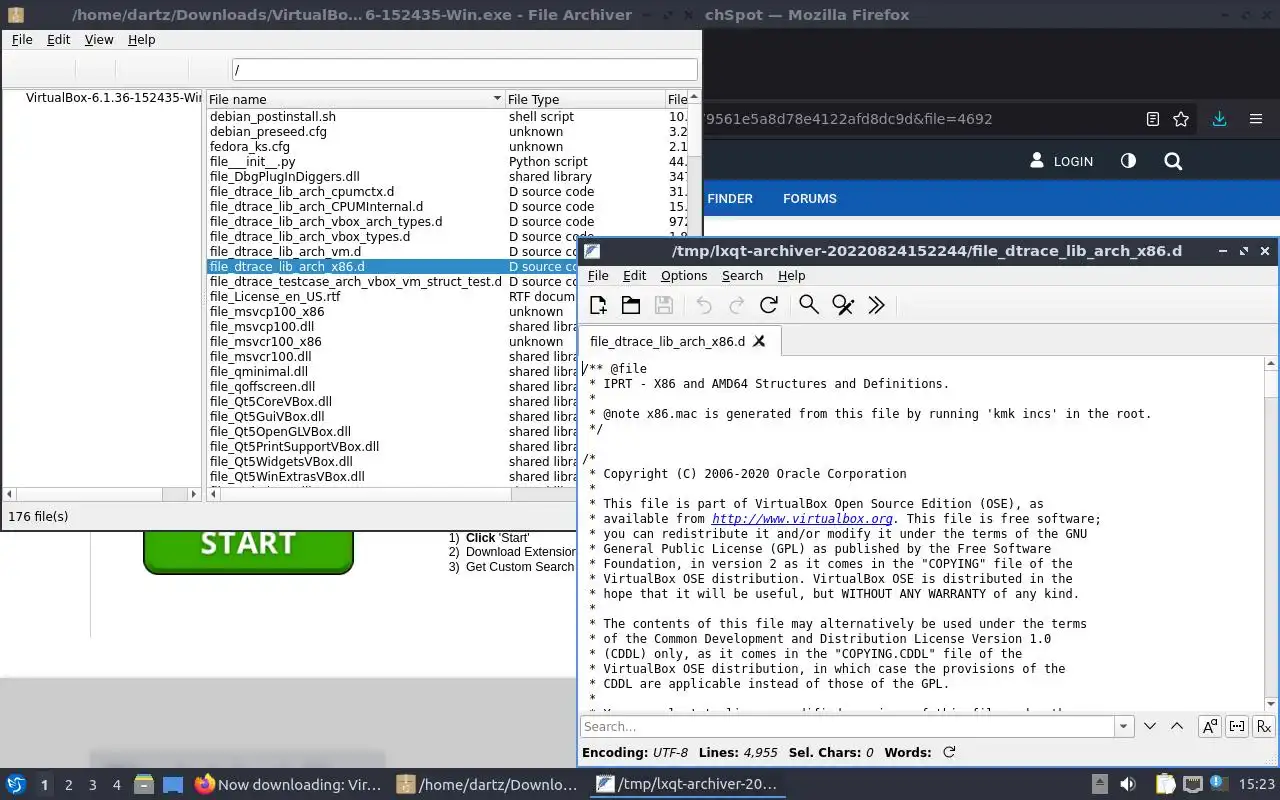Open the Find magnifier tool in the editor toolbar
The height and width of the screenshot is (800, 1280).
[809, 305]
